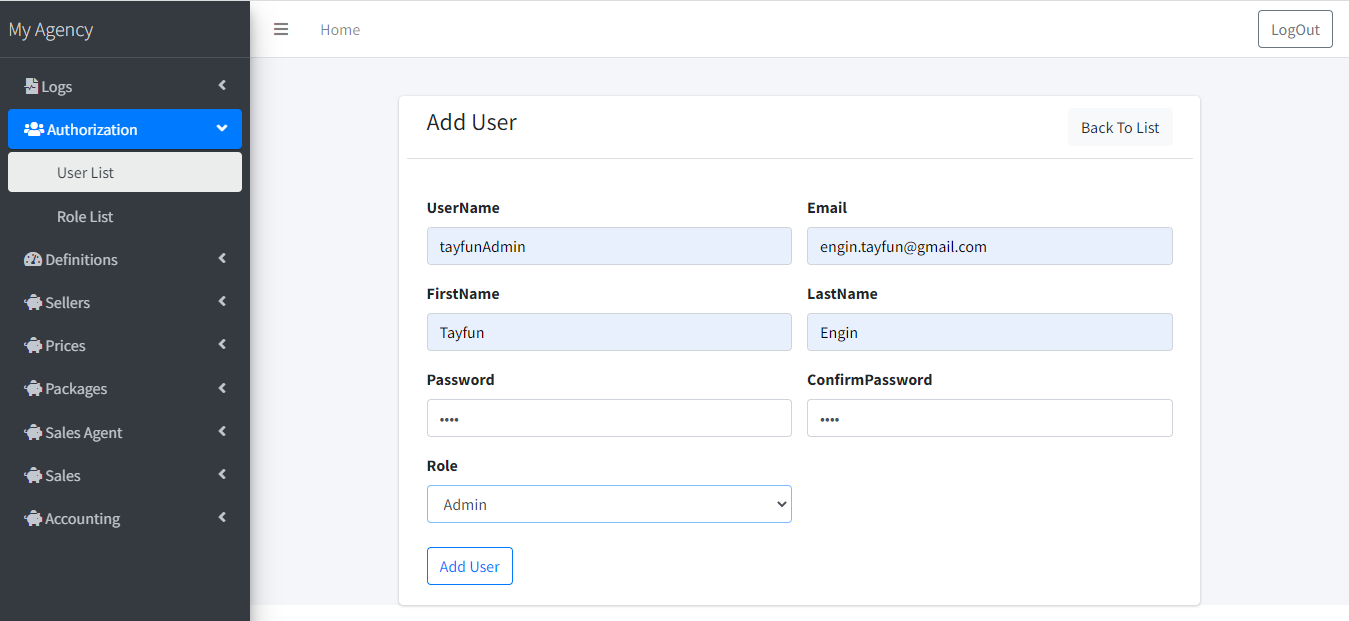The width and height of the screenshot is (1349, 621).
Task: Click the Prices piggy bank icon
Action: pos(33,345)
